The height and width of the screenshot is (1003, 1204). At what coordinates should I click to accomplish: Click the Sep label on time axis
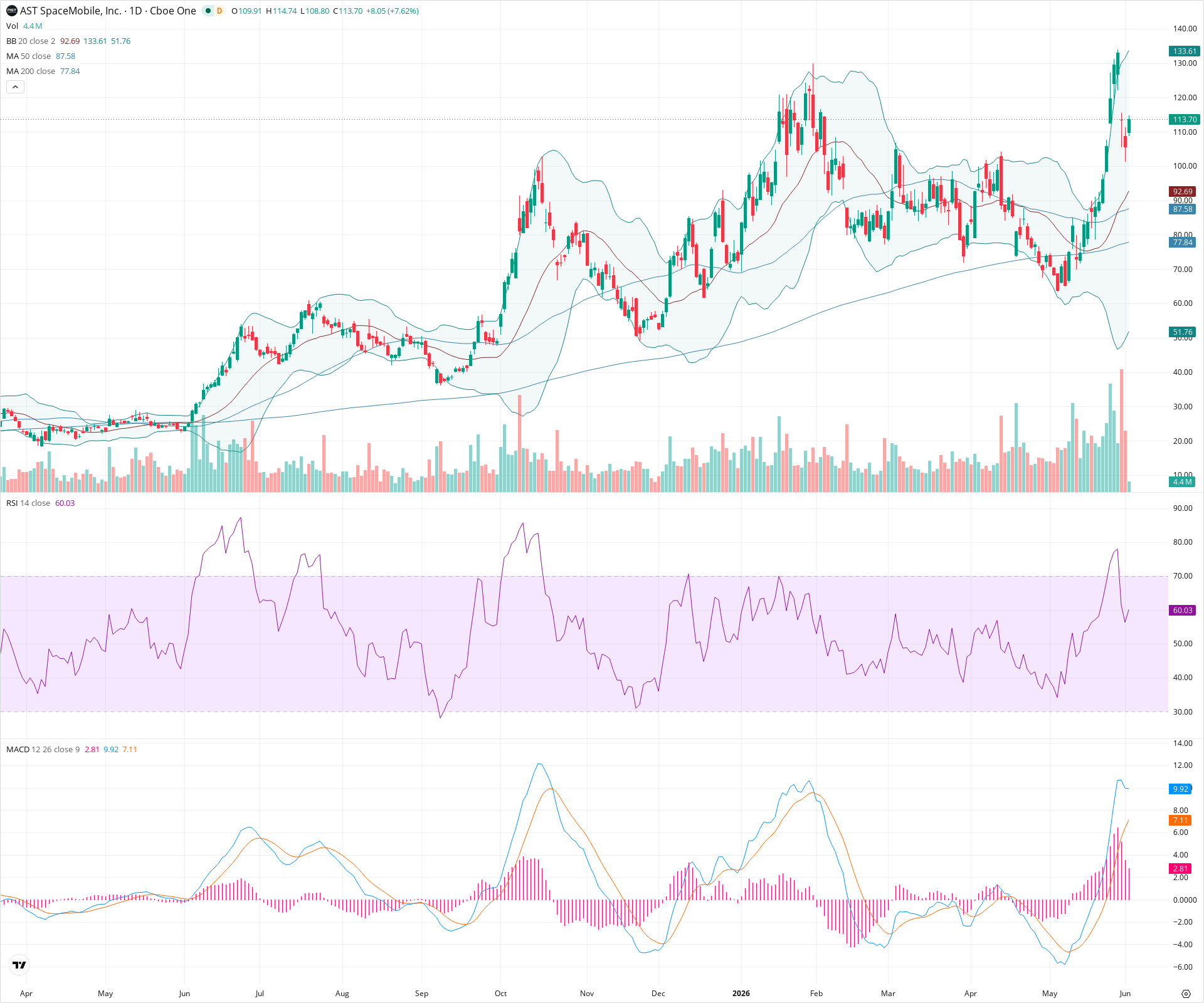click(x=422, y=994)
